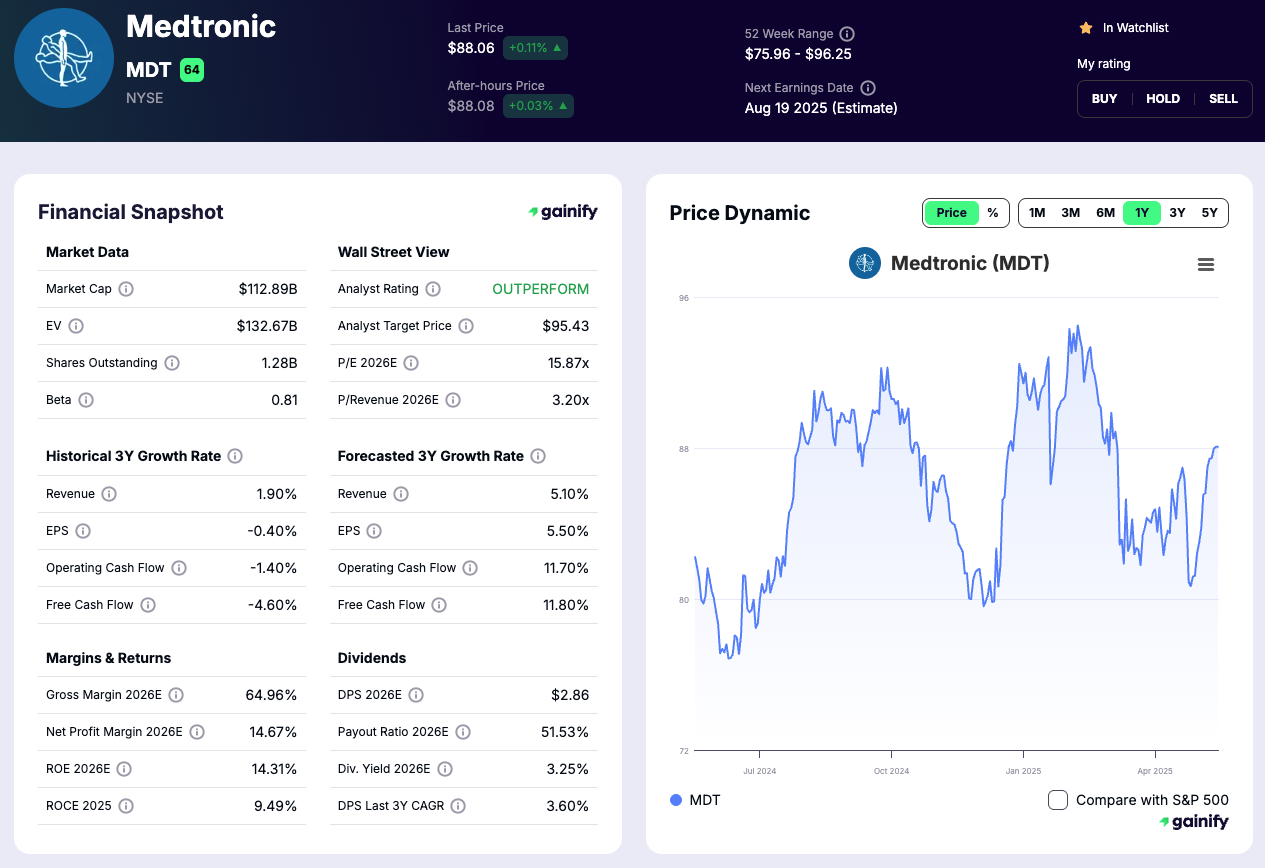This screenshot has height=868, width=1265.
Task: Open info icon beside Net Profit Margin 2026E
Action: 197,732
